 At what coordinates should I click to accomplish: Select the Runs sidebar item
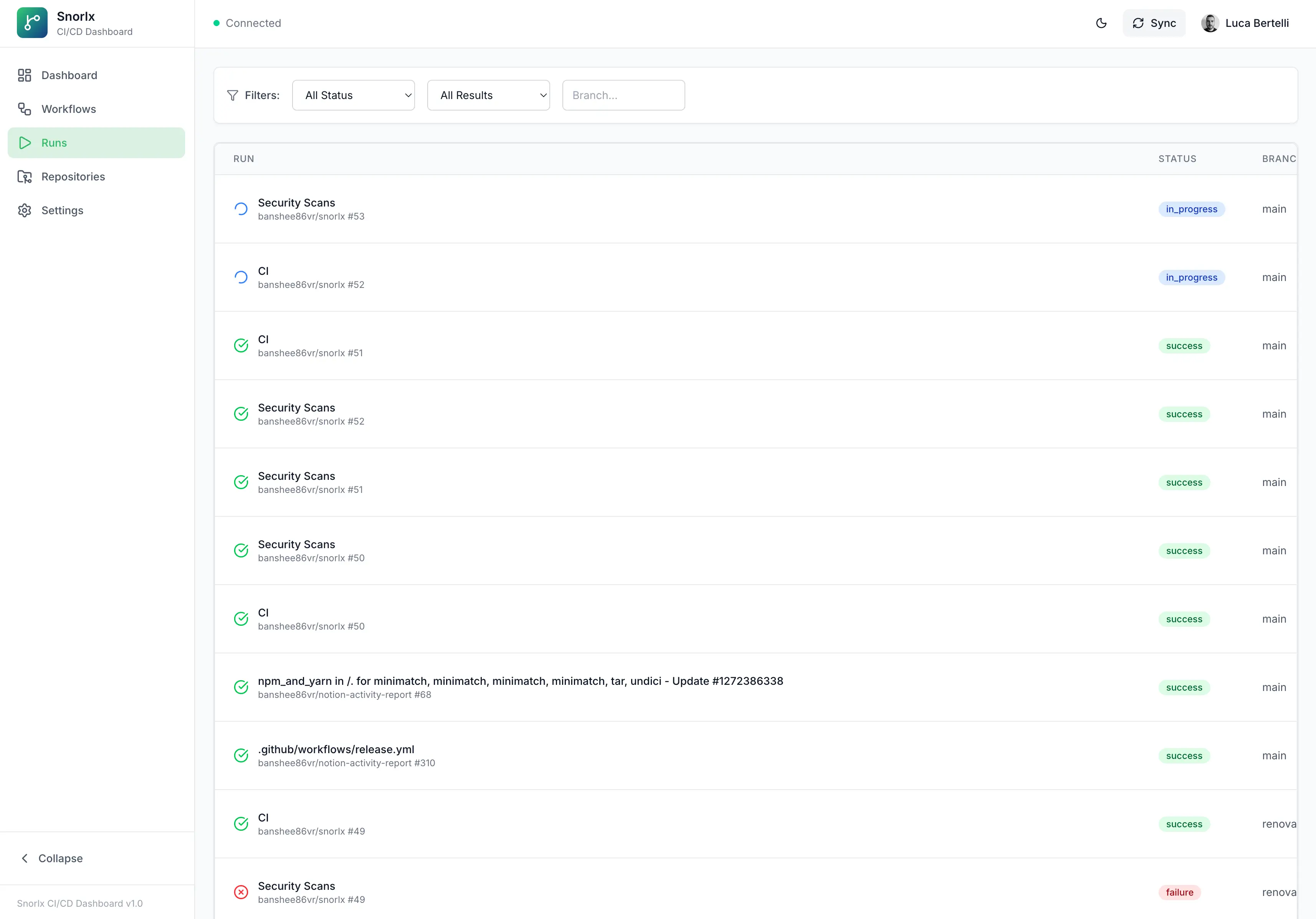(x=96, y=143)
